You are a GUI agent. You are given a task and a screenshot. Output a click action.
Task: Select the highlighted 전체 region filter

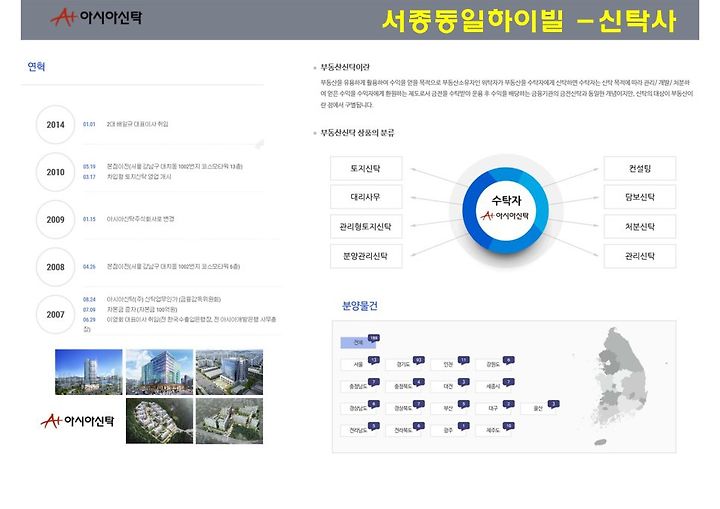pyautogui.click(x=358, y=342)
